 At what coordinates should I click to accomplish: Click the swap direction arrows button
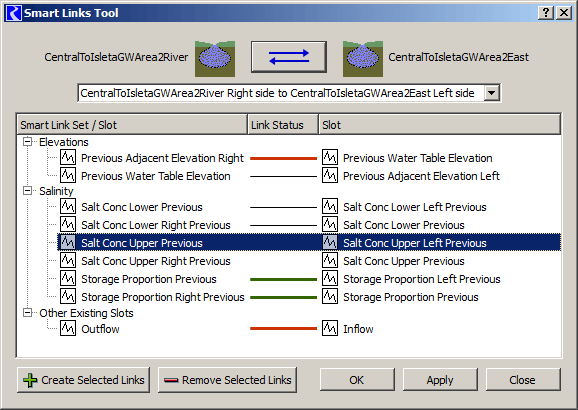point(289,57)
